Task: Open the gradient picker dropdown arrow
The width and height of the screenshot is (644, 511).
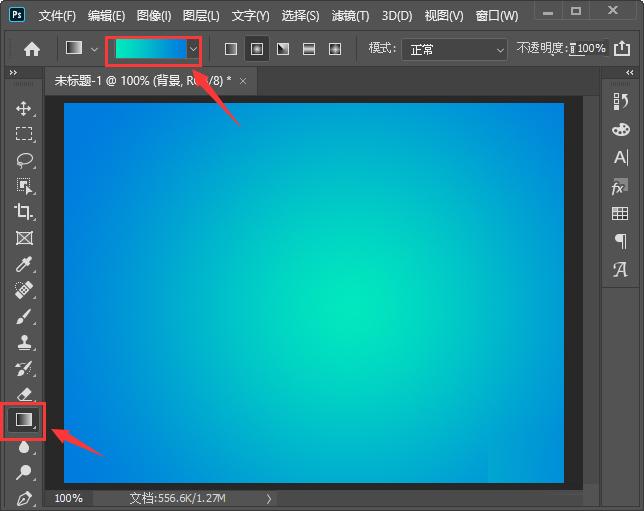Action: click(193, 50)
